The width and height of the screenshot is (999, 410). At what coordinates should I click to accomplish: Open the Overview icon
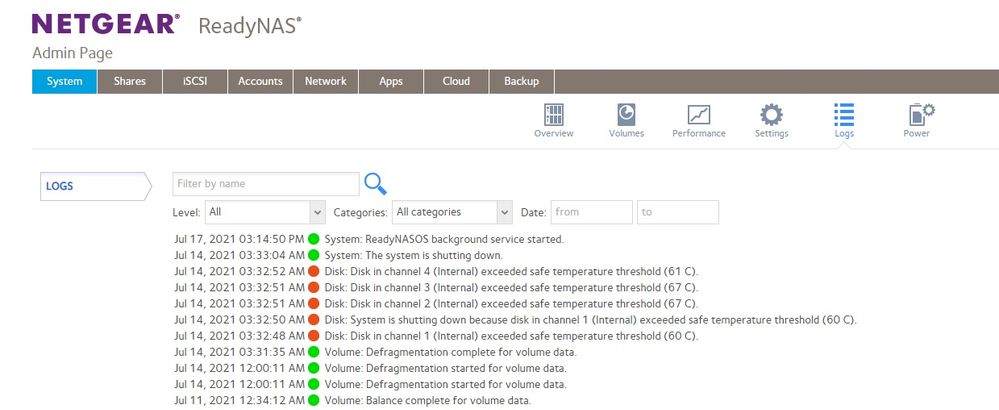553,115
